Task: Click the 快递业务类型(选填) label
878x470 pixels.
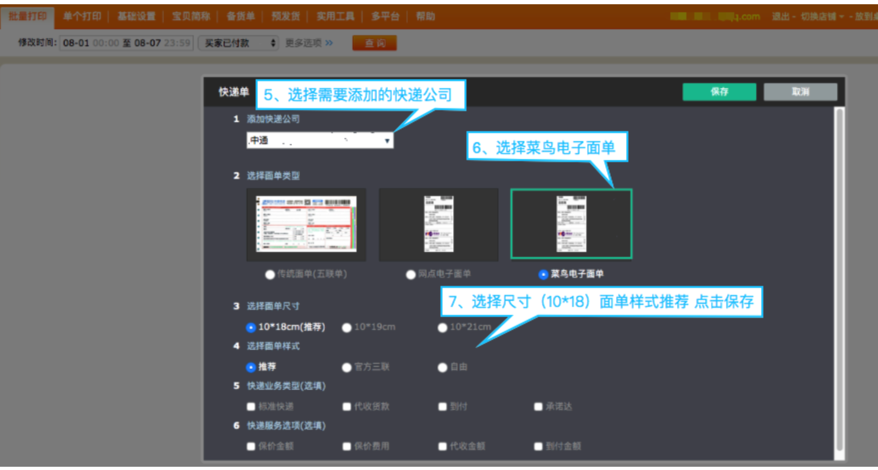Action: tap(286, 386)
